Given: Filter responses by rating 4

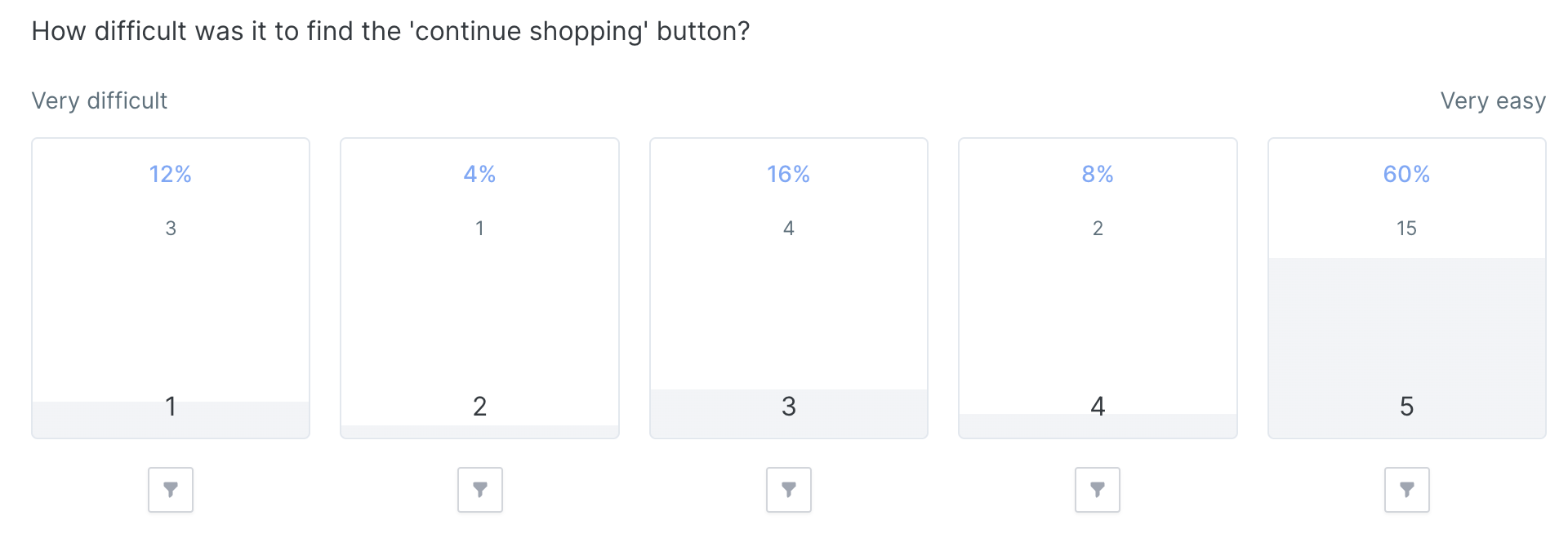Looking at the screenshot, I should tap(1098, 490).
